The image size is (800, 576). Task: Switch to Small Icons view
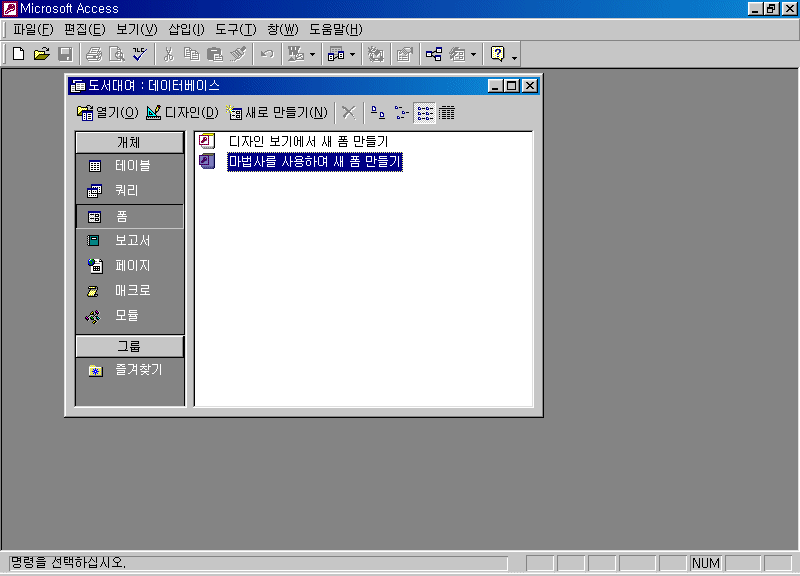pos(402,112)
